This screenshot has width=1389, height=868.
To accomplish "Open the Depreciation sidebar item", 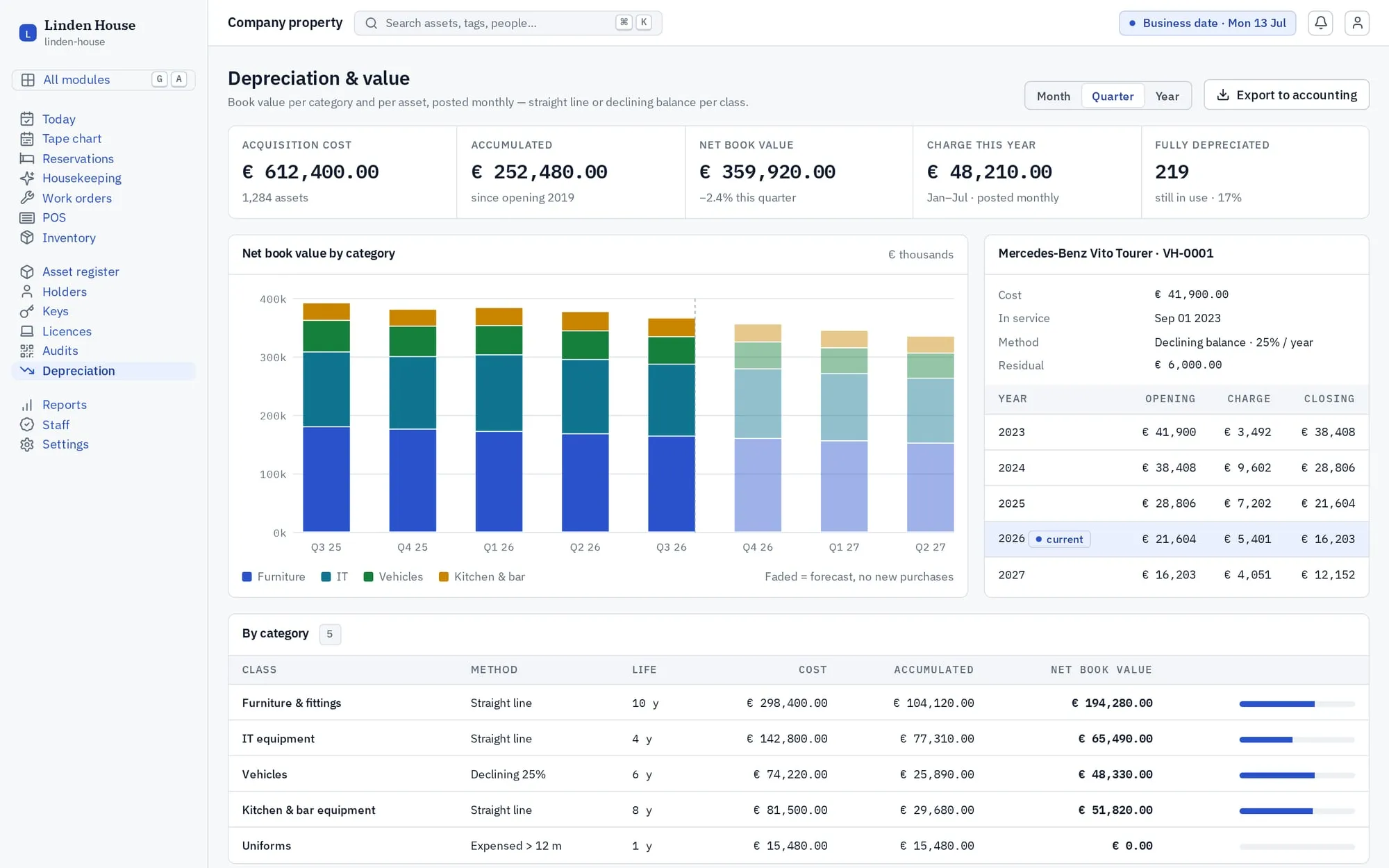I will coord(103,371).
